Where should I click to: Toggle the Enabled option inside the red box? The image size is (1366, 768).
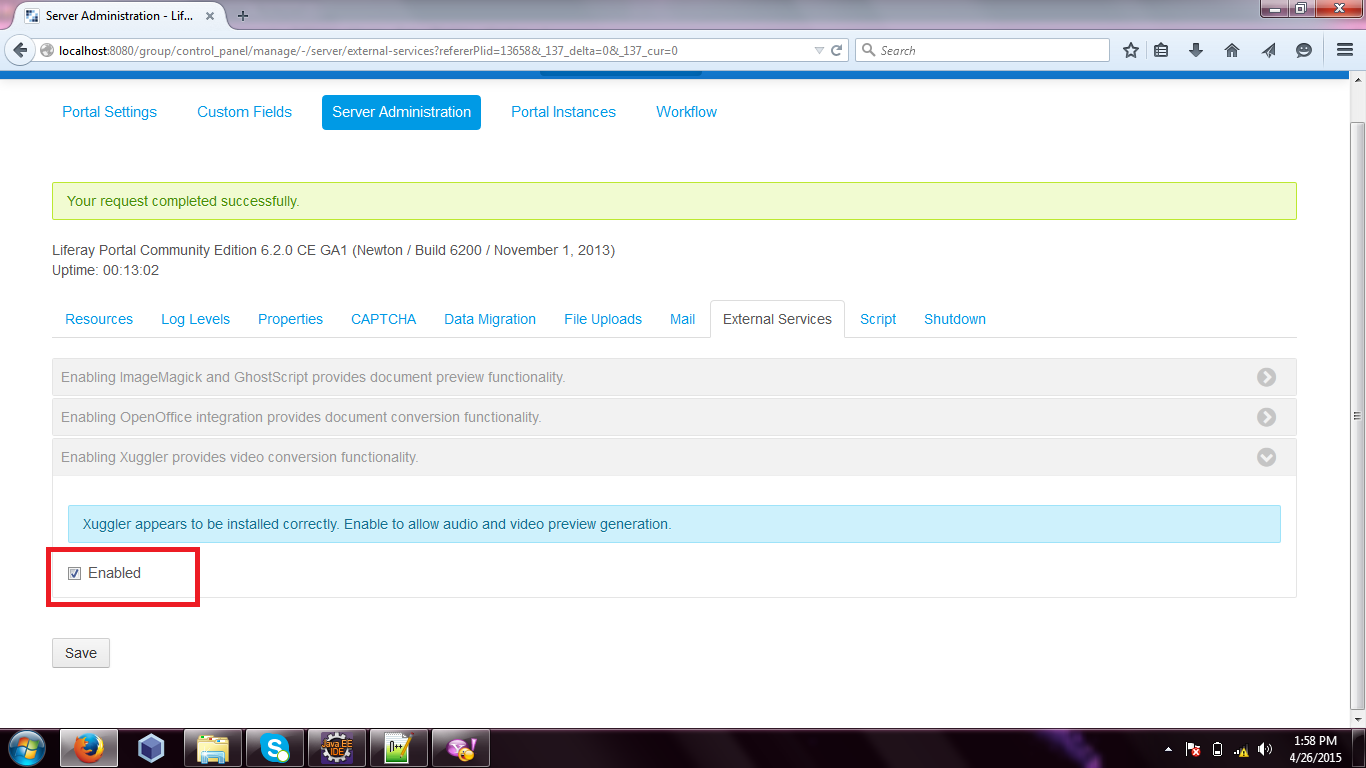point(74,572)
